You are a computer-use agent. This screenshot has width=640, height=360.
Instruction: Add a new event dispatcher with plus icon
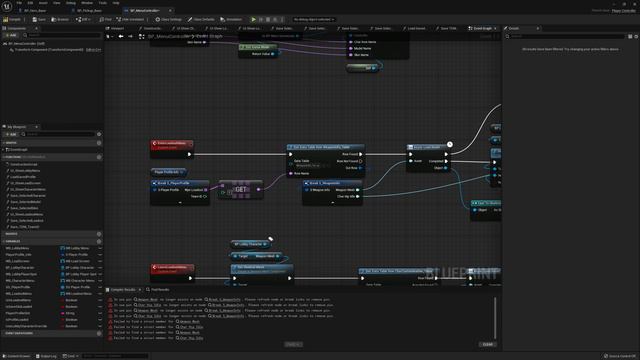click(x=99, y=333)
